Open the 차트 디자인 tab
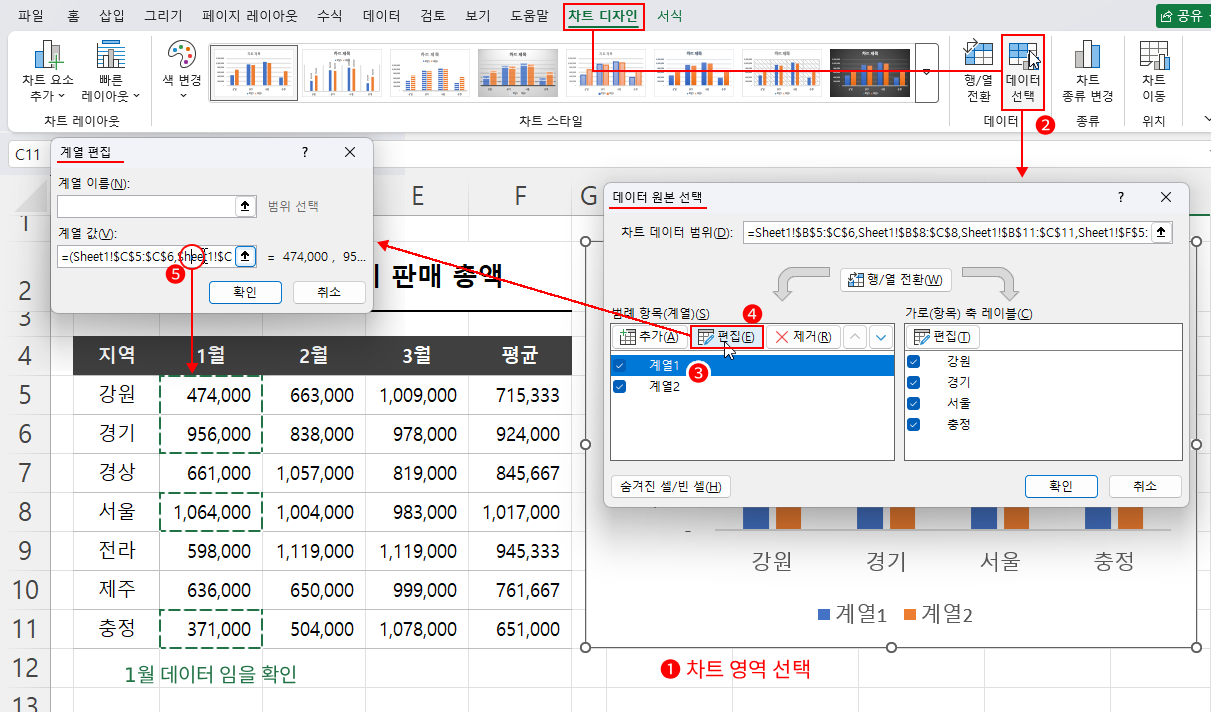The height and width of the screenshot is (712, 1211). pos(604,16)
